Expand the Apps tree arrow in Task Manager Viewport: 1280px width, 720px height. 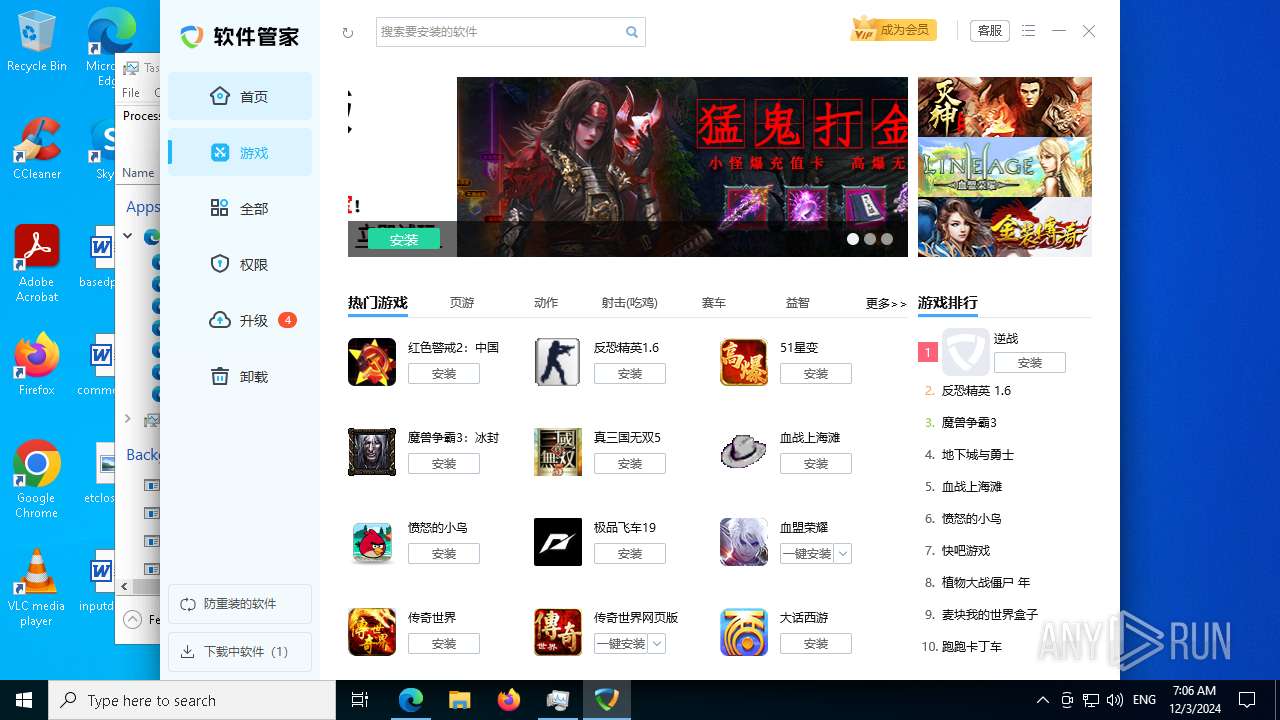pyautogui.click(x=128, y=236)
